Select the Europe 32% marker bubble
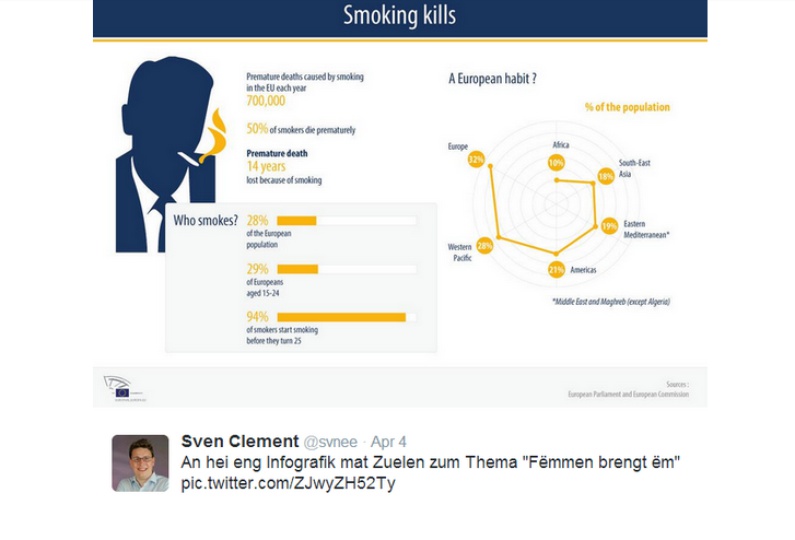795x540 pixels. click(476, 160)
